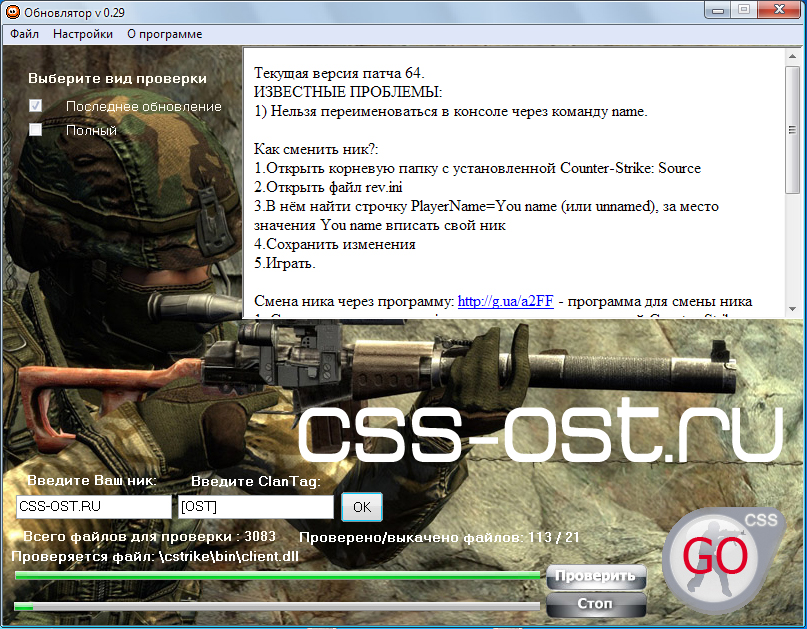807x629 pixels.
Task: Click the OK button next to ClanTag
Action: click(362, 507)
